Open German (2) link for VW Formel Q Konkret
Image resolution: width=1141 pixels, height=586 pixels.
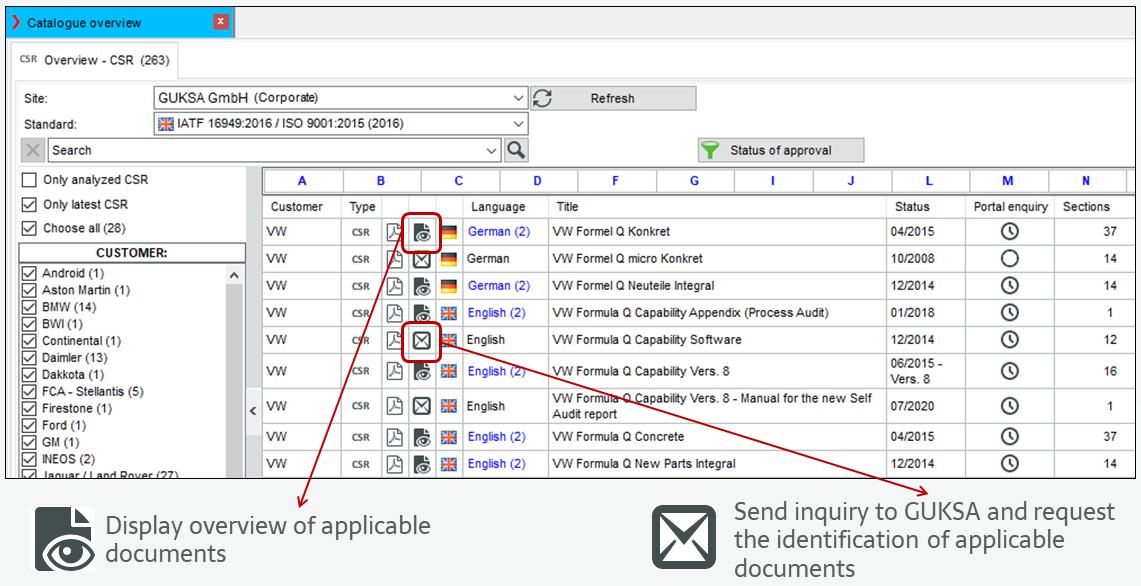[499, 231]
